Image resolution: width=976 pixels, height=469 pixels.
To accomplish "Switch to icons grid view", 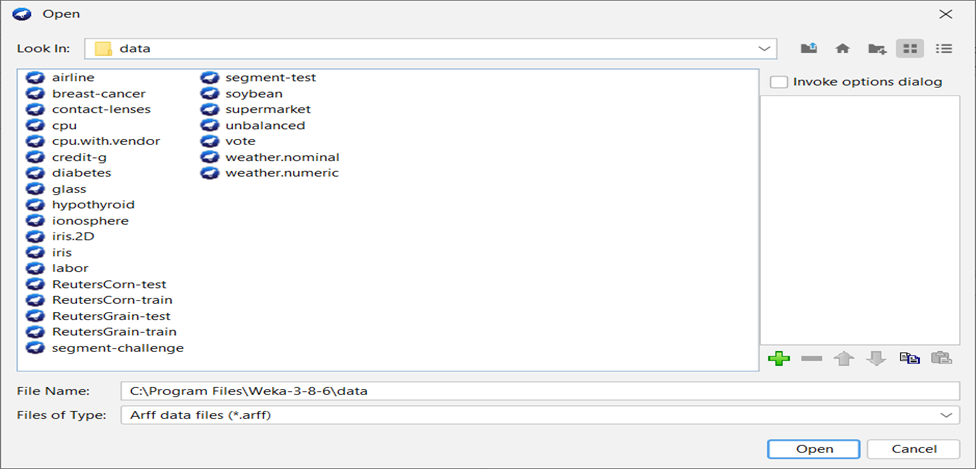I will (x=910, y=49).
